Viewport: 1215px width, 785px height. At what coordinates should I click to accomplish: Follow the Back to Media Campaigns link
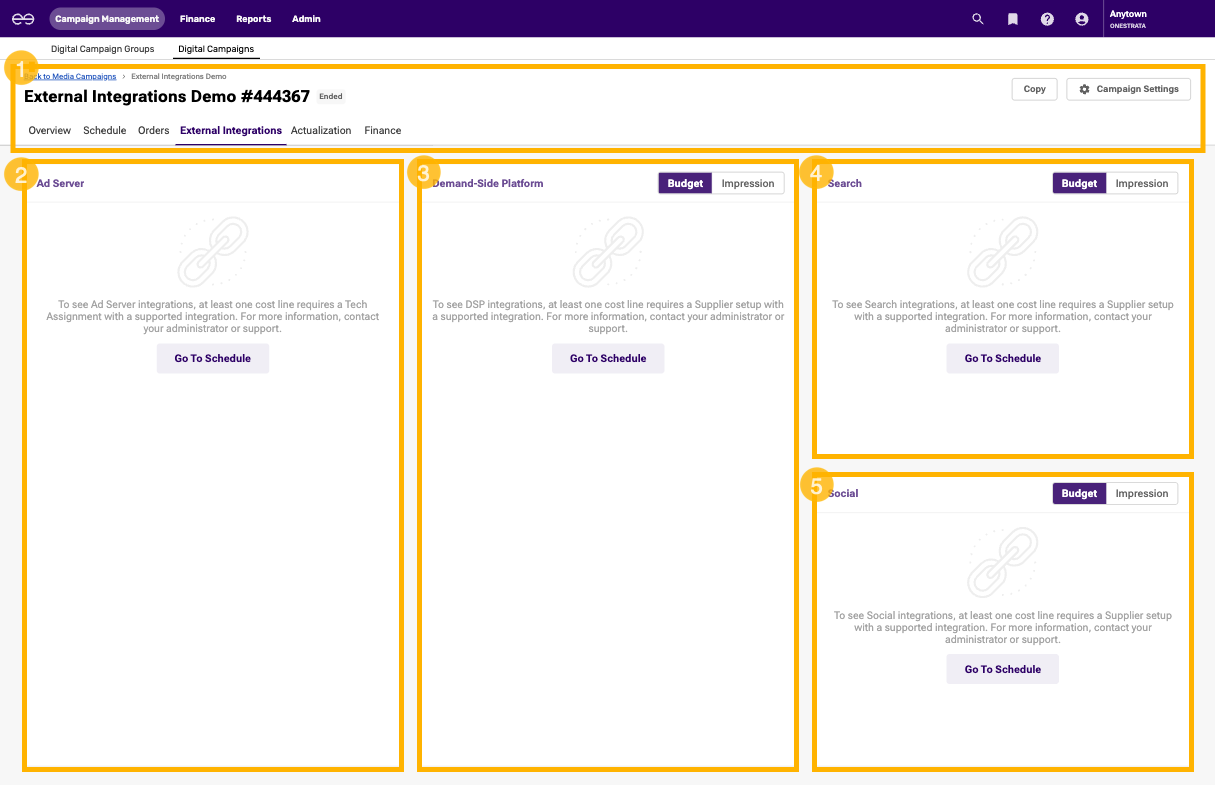tap(76, 76)
